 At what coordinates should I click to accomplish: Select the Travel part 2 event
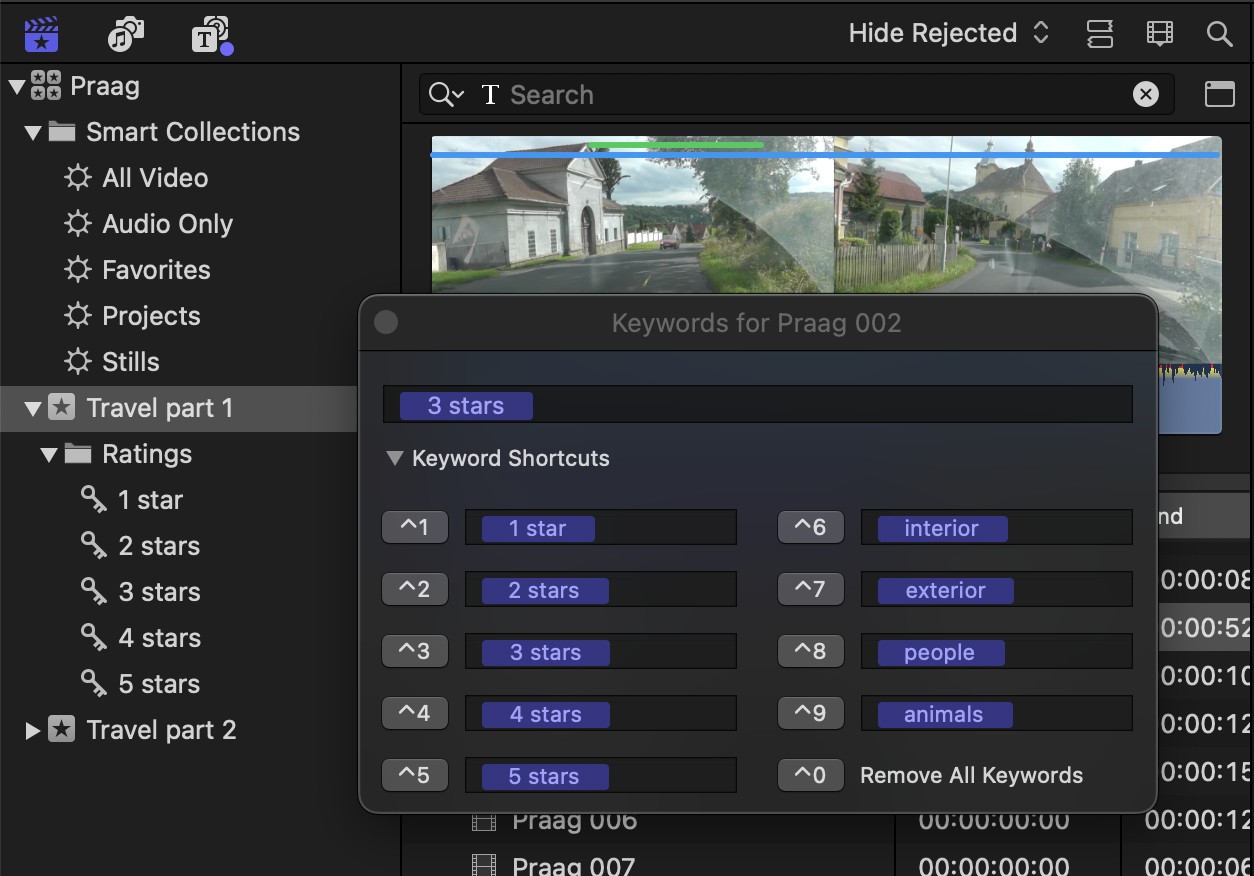click(161, 730)
